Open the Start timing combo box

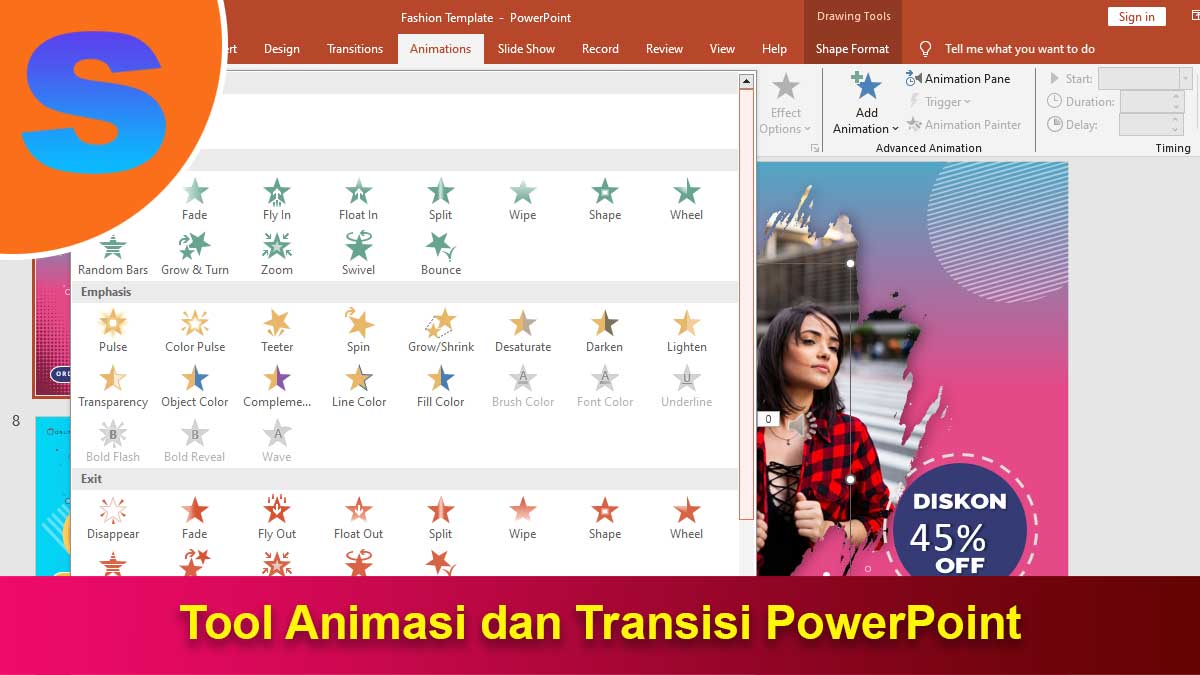coord(1145,79)
